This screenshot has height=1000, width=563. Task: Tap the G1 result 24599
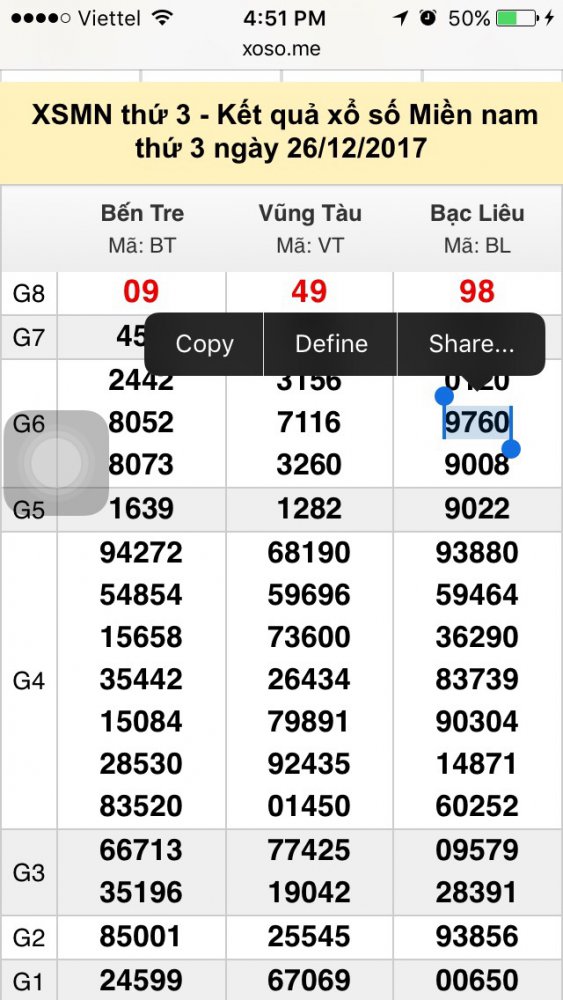[141, 979]
